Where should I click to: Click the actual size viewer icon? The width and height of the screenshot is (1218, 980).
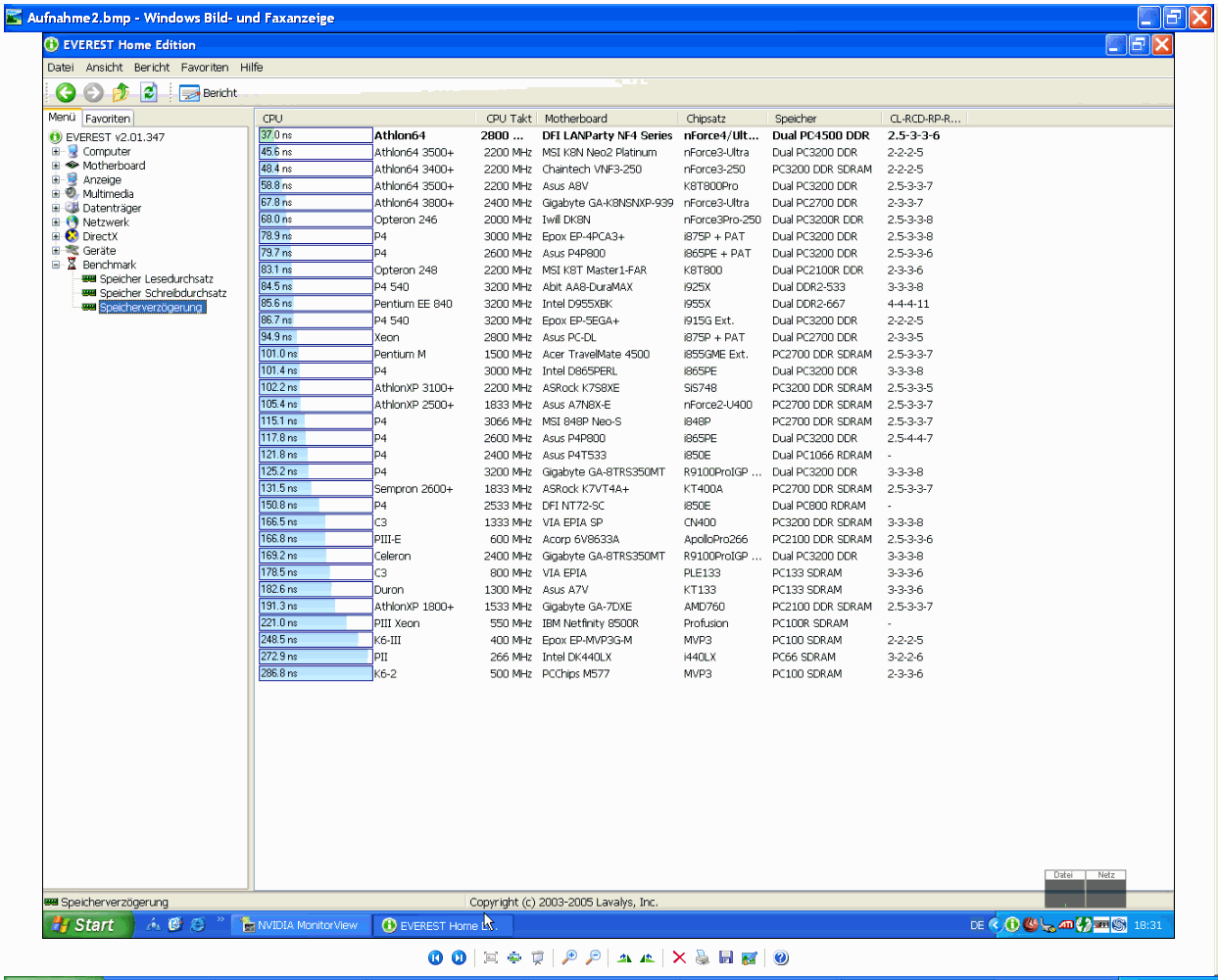click(513, 957)
